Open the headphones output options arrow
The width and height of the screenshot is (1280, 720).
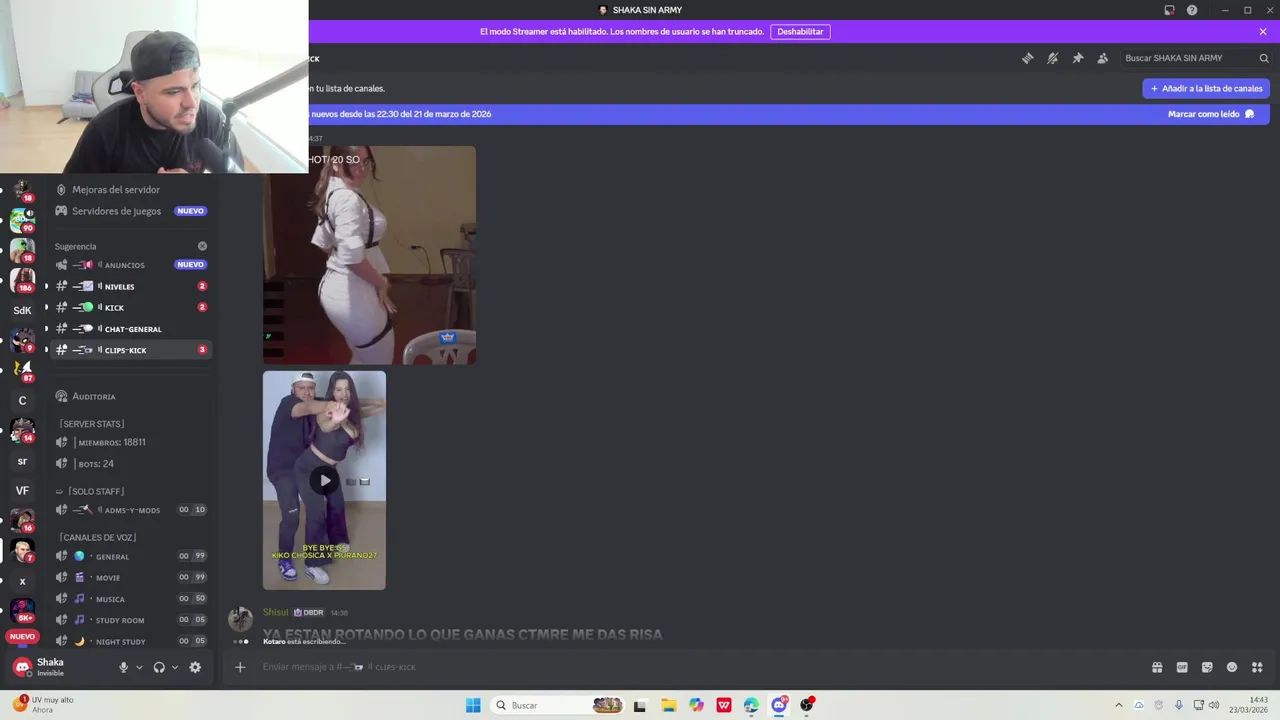[x=175, y=667]
